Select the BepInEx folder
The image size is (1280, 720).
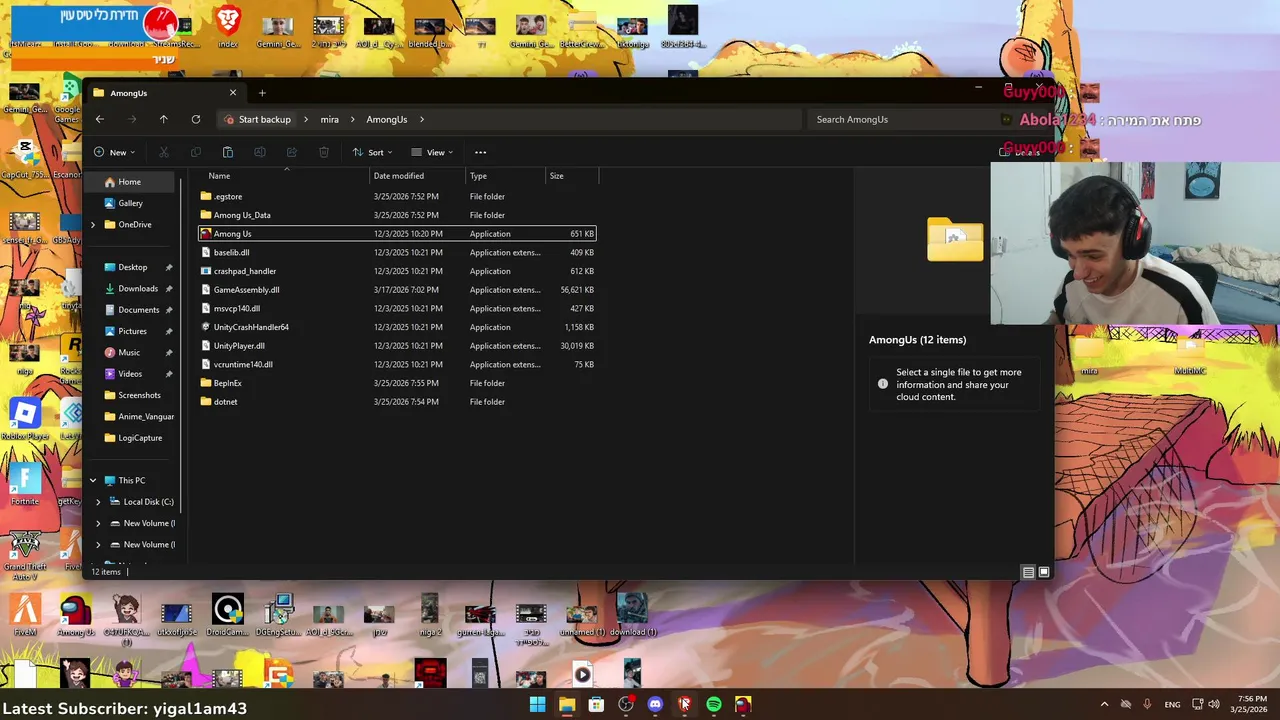pos(397,383)
